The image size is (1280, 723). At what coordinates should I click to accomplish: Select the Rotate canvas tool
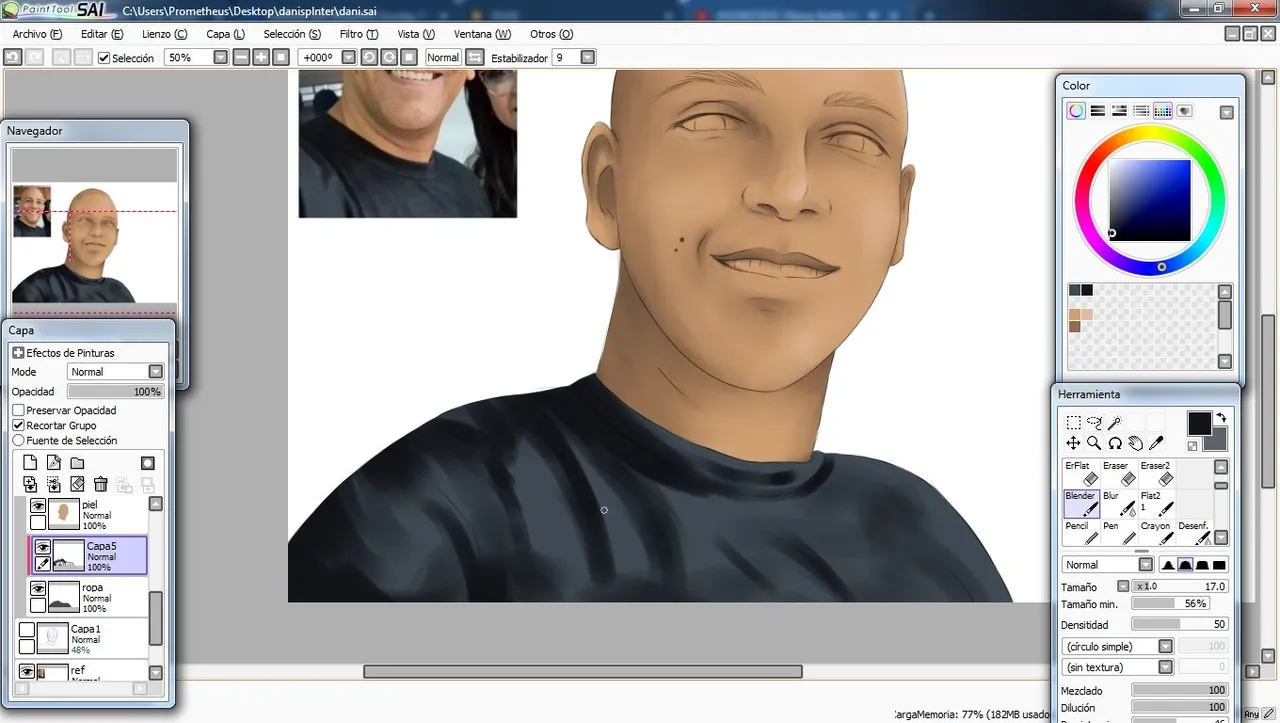click(1115, 443)
